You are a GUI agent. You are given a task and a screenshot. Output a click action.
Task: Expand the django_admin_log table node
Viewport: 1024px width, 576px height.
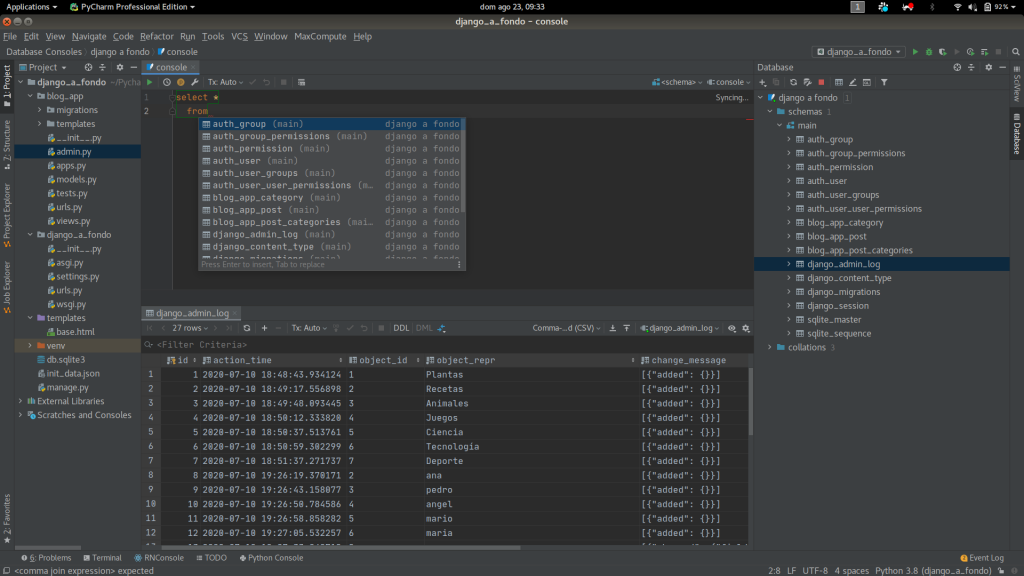click(x=789, y=264)
